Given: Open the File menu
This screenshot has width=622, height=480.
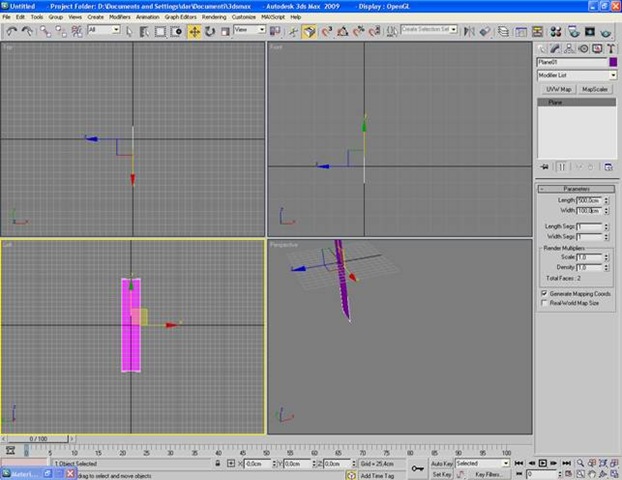Looking at the screenshot, I should pos(6,17).
